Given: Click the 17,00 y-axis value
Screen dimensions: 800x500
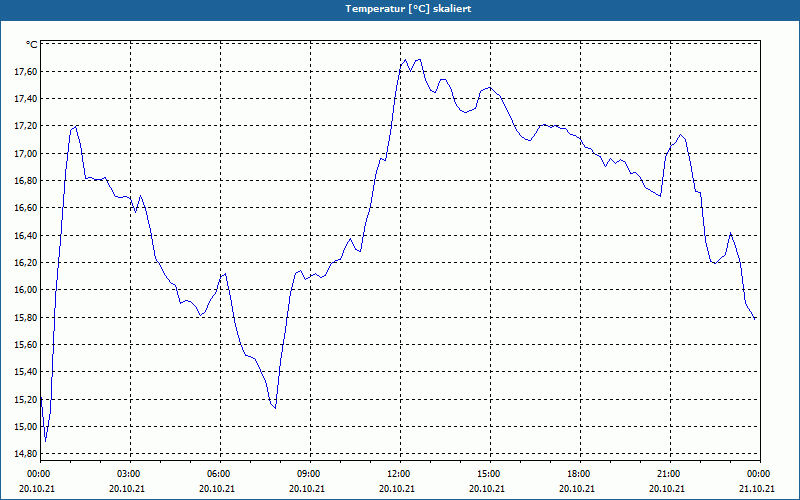Looking at the screenshot, I should tap(26, 154).
